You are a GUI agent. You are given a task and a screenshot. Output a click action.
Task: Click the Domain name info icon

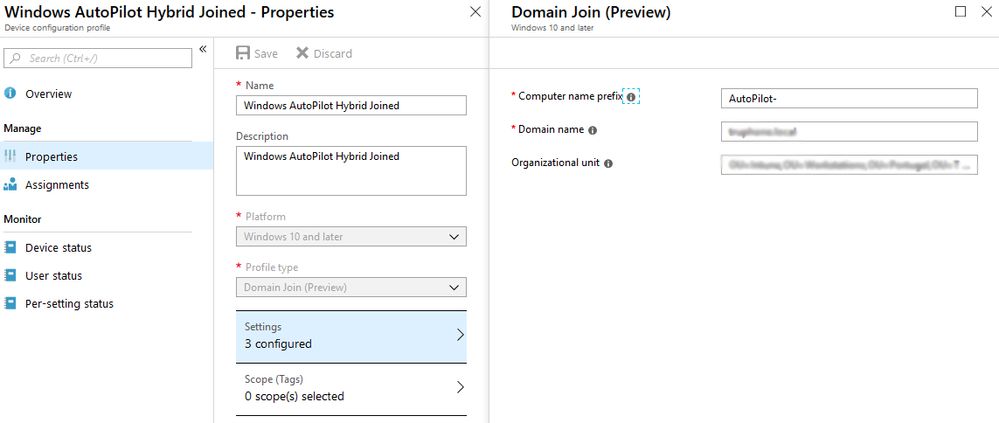593,130
